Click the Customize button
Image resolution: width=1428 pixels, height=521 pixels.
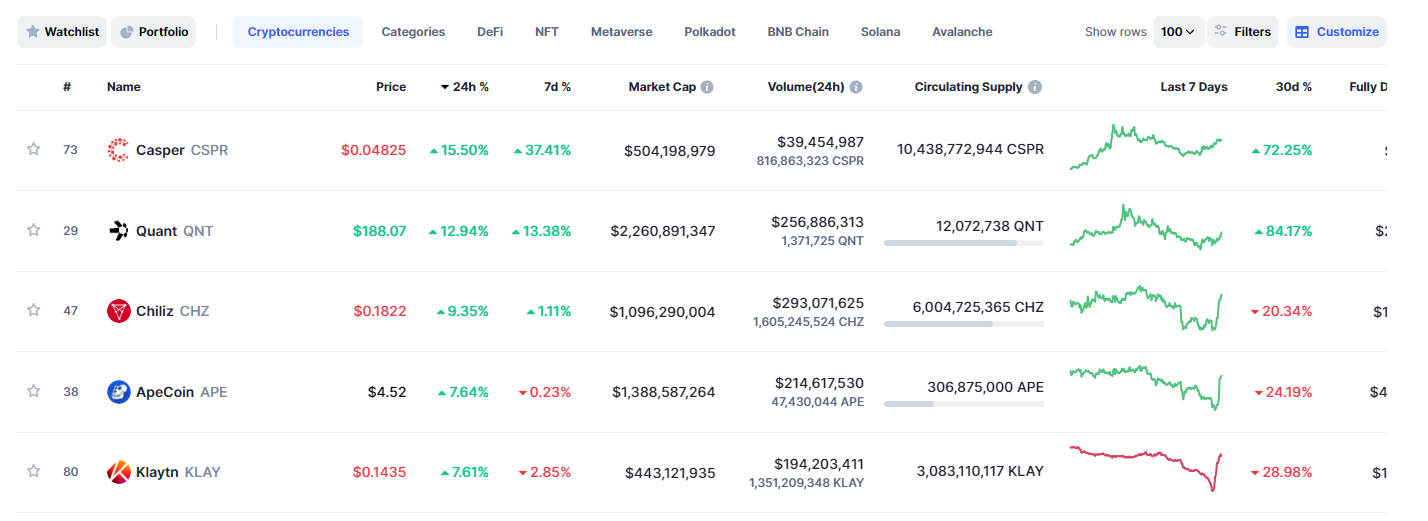coord(1336,32)
